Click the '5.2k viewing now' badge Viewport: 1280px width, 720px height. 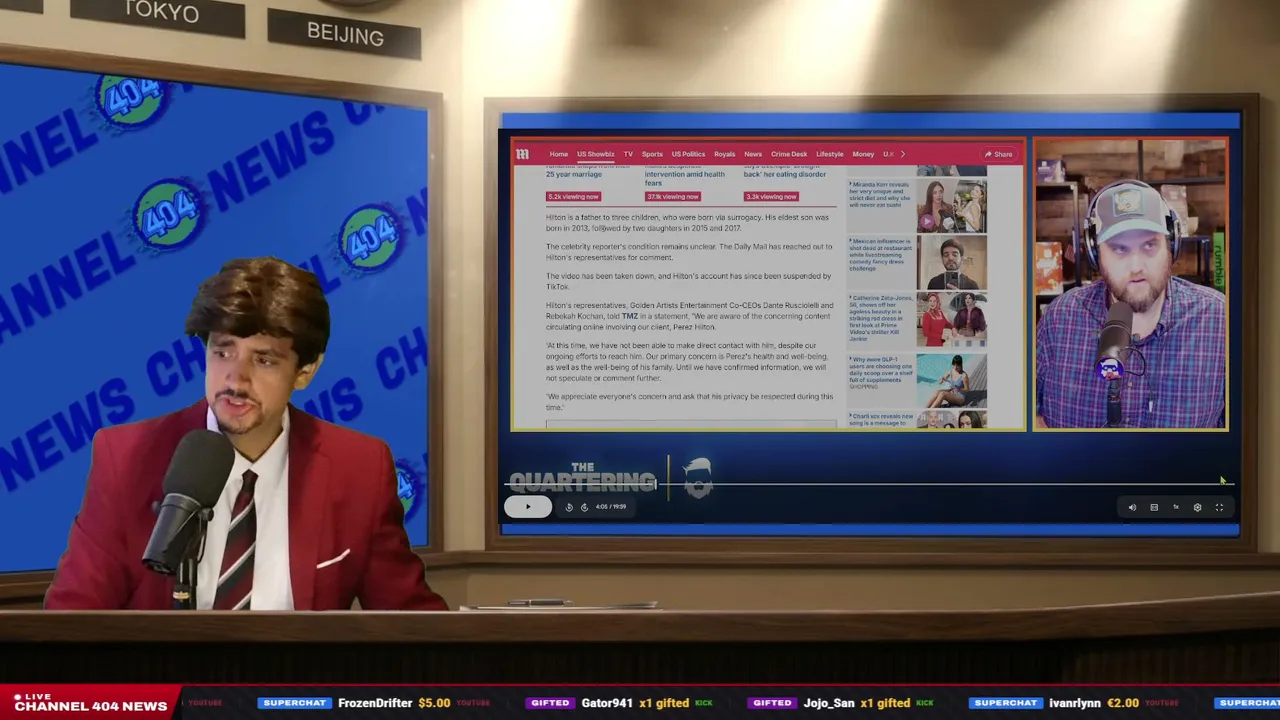tap(573, 196)
